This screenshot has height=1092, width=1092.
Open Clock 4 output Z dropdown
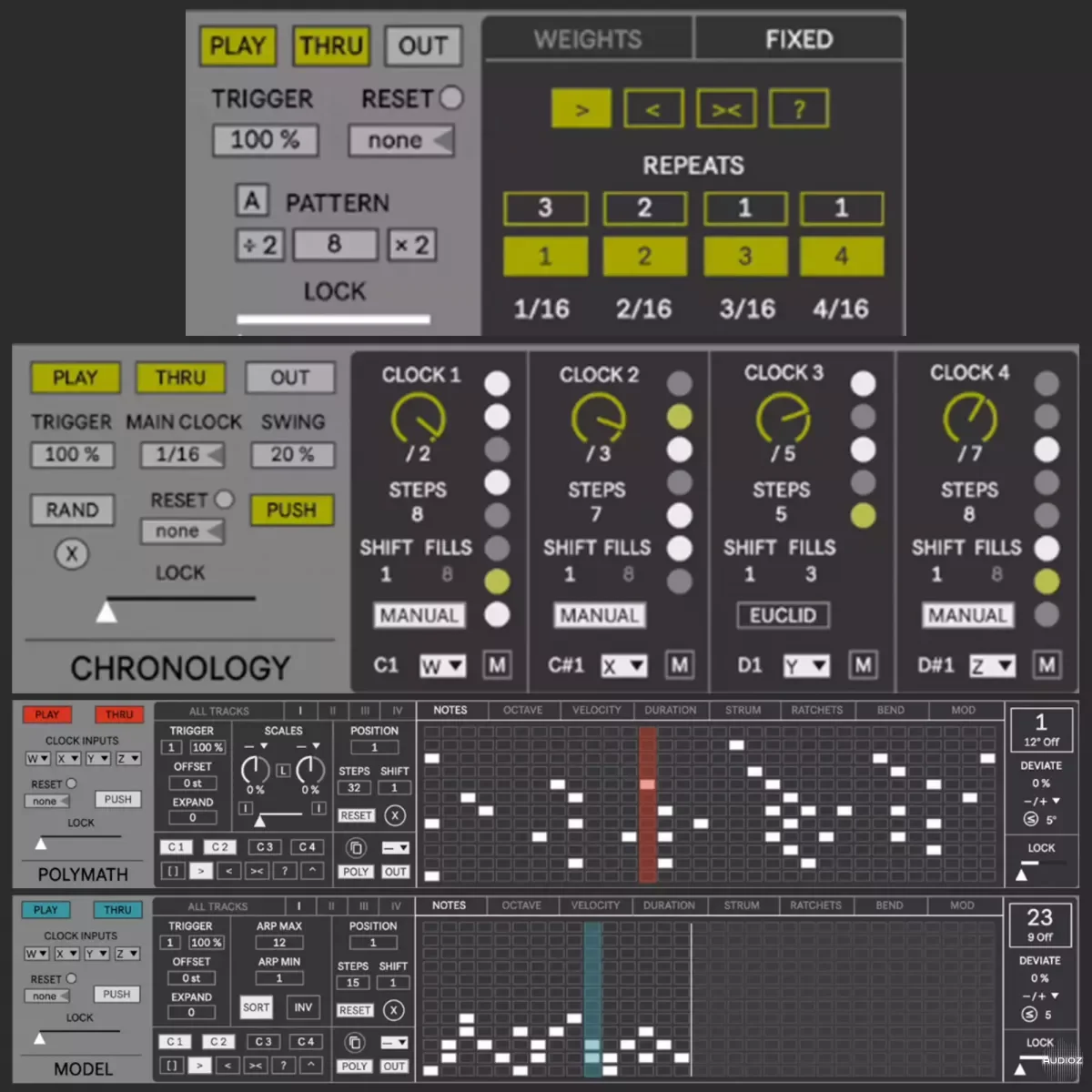[992, 666]
